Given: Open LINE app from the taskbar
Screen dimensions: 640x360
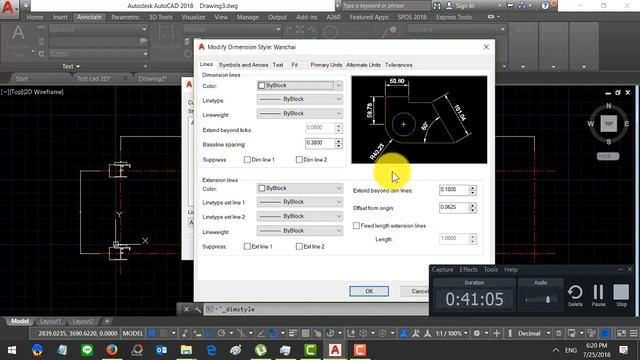Looking at the screenshot, I should tap(87, 350).
